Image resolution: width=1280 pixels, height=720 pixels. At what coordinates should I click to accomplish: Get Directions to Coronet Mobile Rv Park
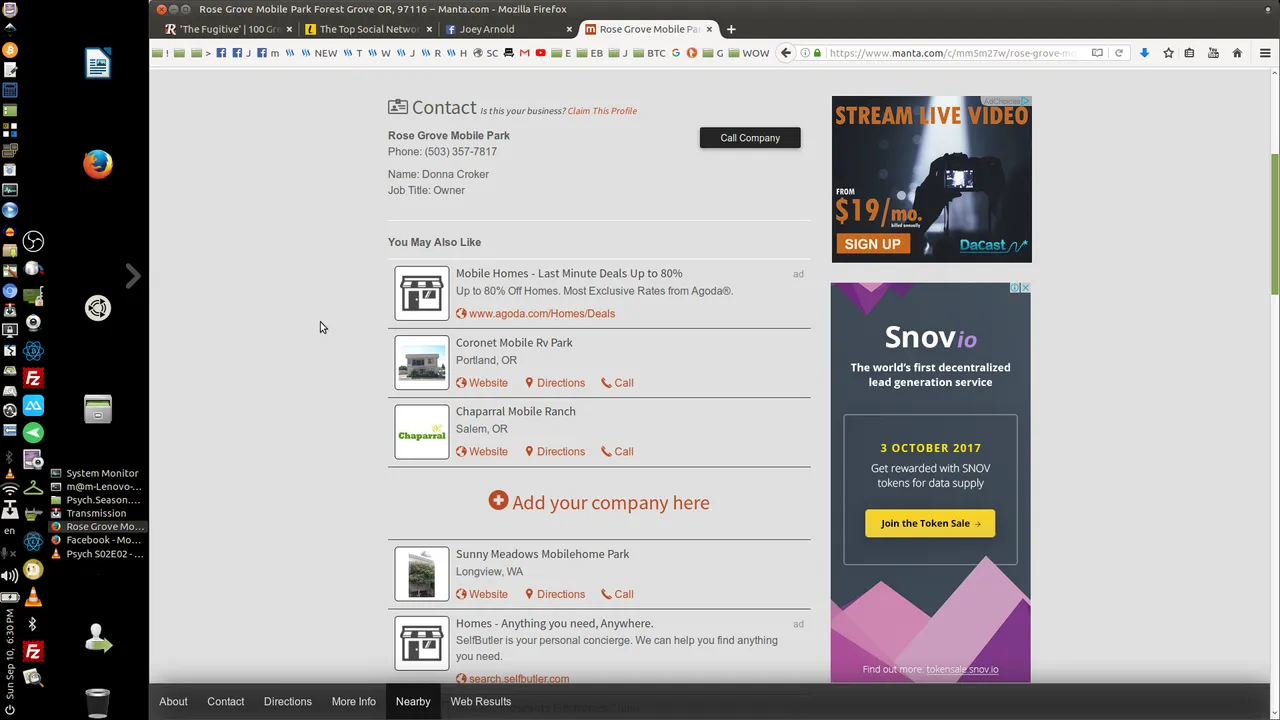coord(555,383)
